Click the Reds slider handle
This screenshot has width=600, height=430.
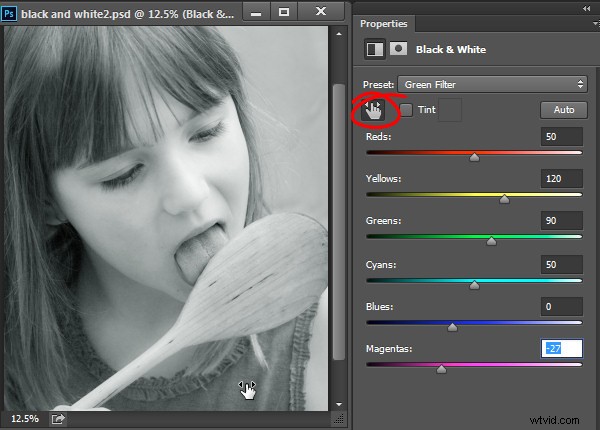(474, 157)
